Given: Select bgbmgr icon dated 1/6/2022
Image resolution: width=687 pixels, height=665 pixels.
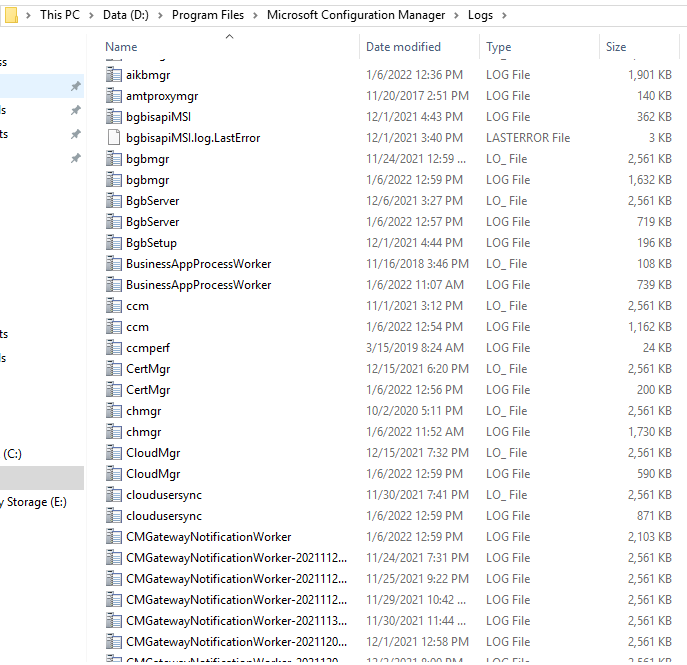Looking at the screenshot, I should [114, 180].
